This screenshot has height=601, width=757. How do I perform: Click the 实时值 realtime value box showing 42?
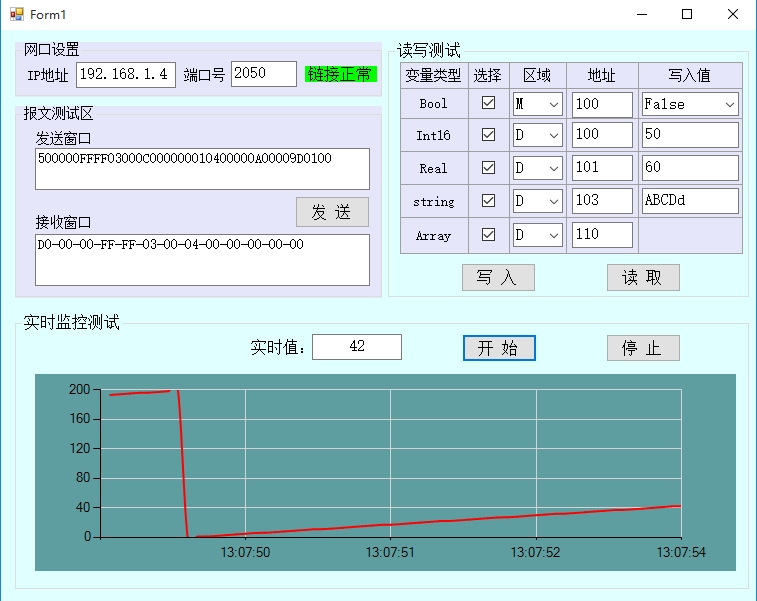357,347
